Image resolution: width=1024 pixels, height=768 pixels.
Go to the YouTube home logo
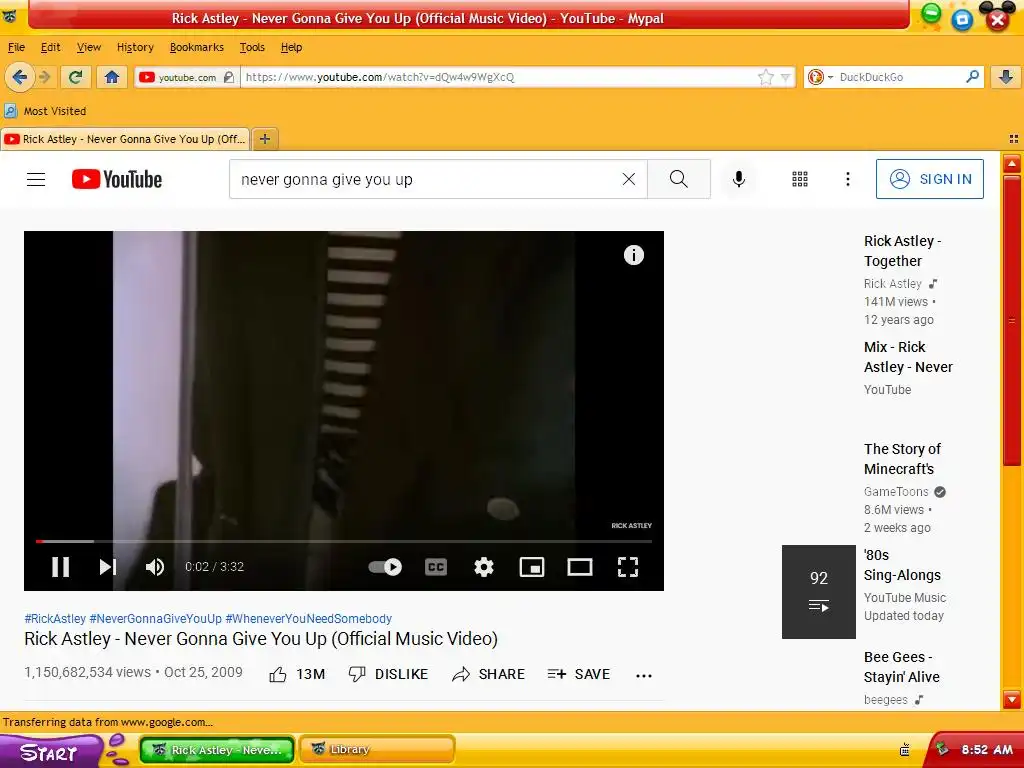coord(117,179)
